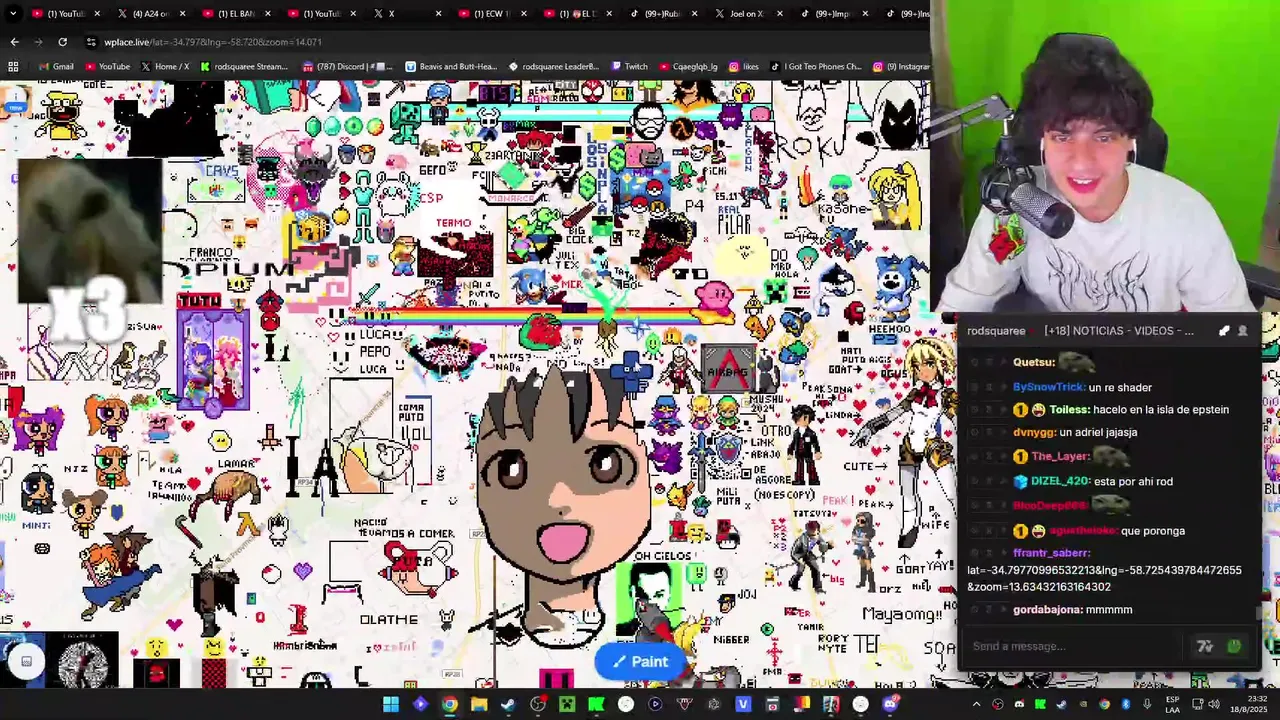This screenshot has width=1280, height=720.
Task: Open the Windows Start menu
Action: (391, 705)
